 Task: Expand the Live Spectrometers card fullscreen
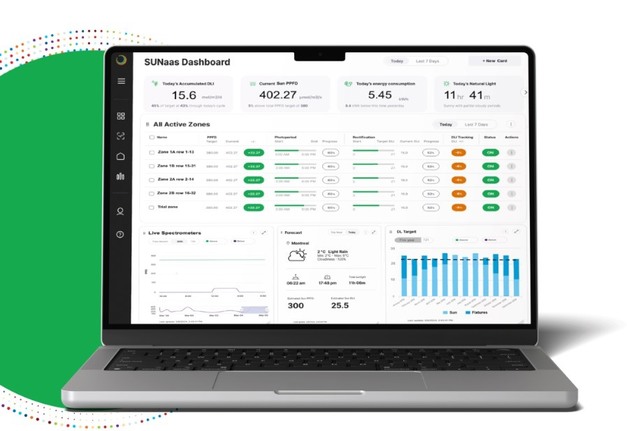click(264, 232)
